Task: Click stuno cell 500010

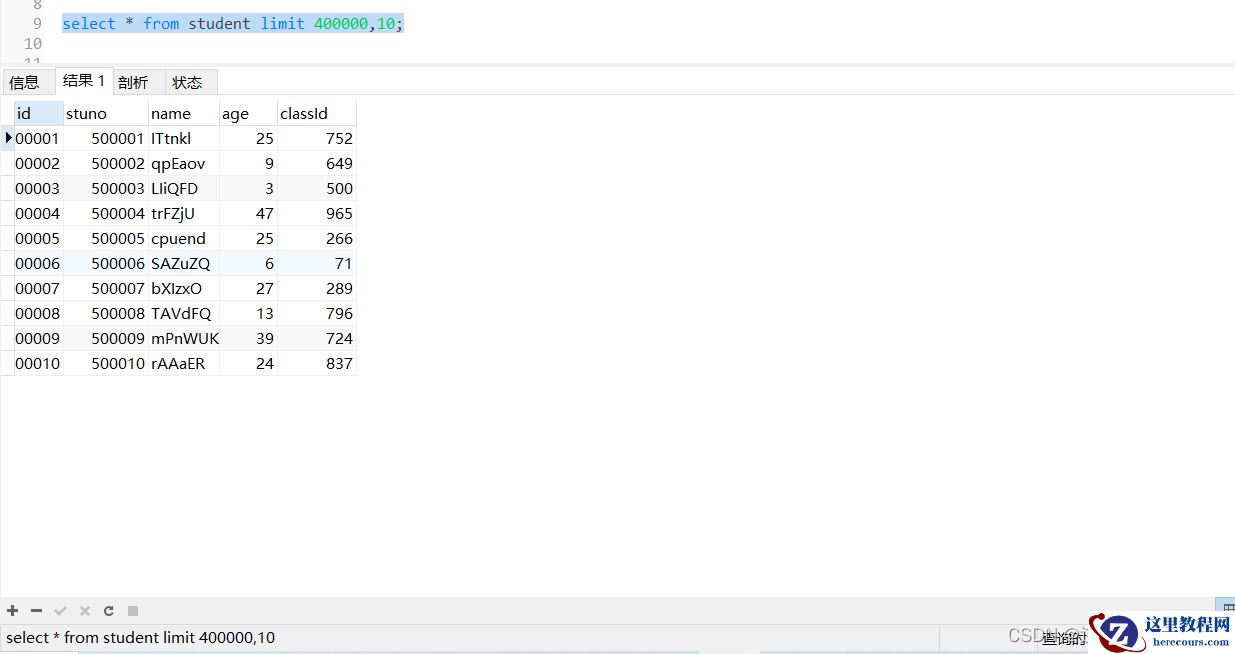Action: [x=106, y=363]
